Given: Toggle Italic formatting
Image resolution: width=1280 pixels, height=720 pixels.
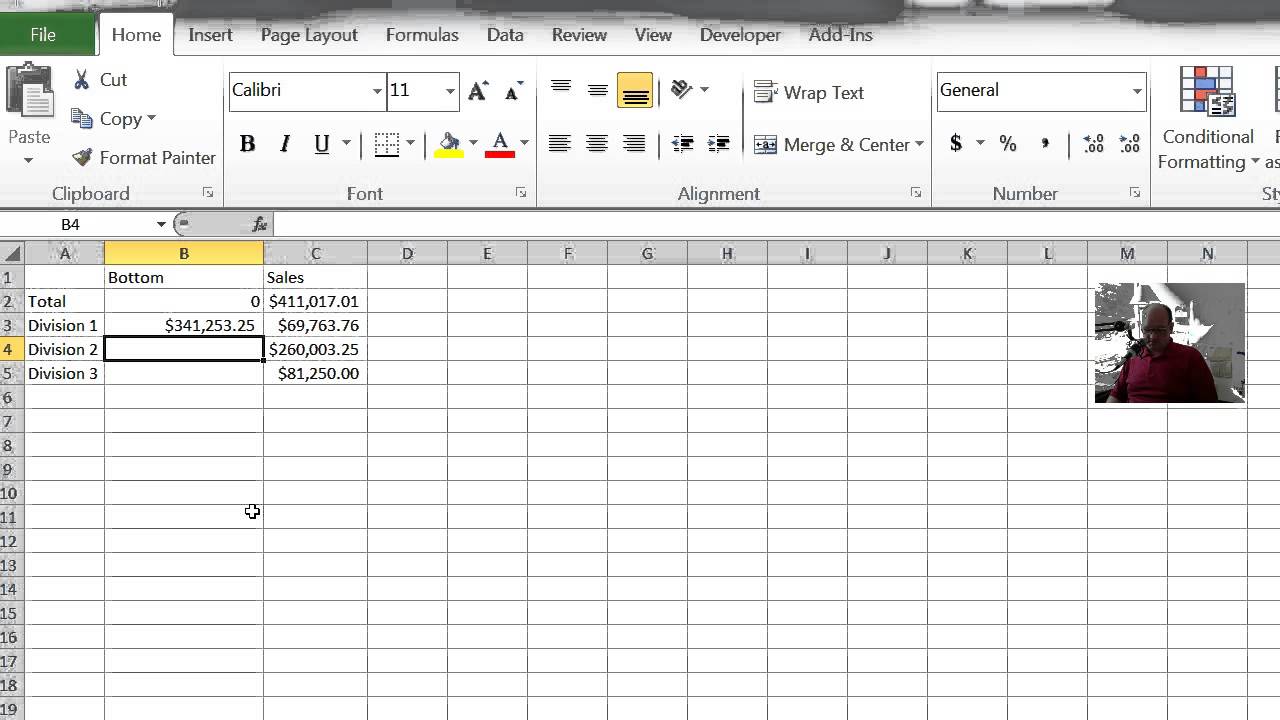Looking at the screenshot, I should 285,144.
